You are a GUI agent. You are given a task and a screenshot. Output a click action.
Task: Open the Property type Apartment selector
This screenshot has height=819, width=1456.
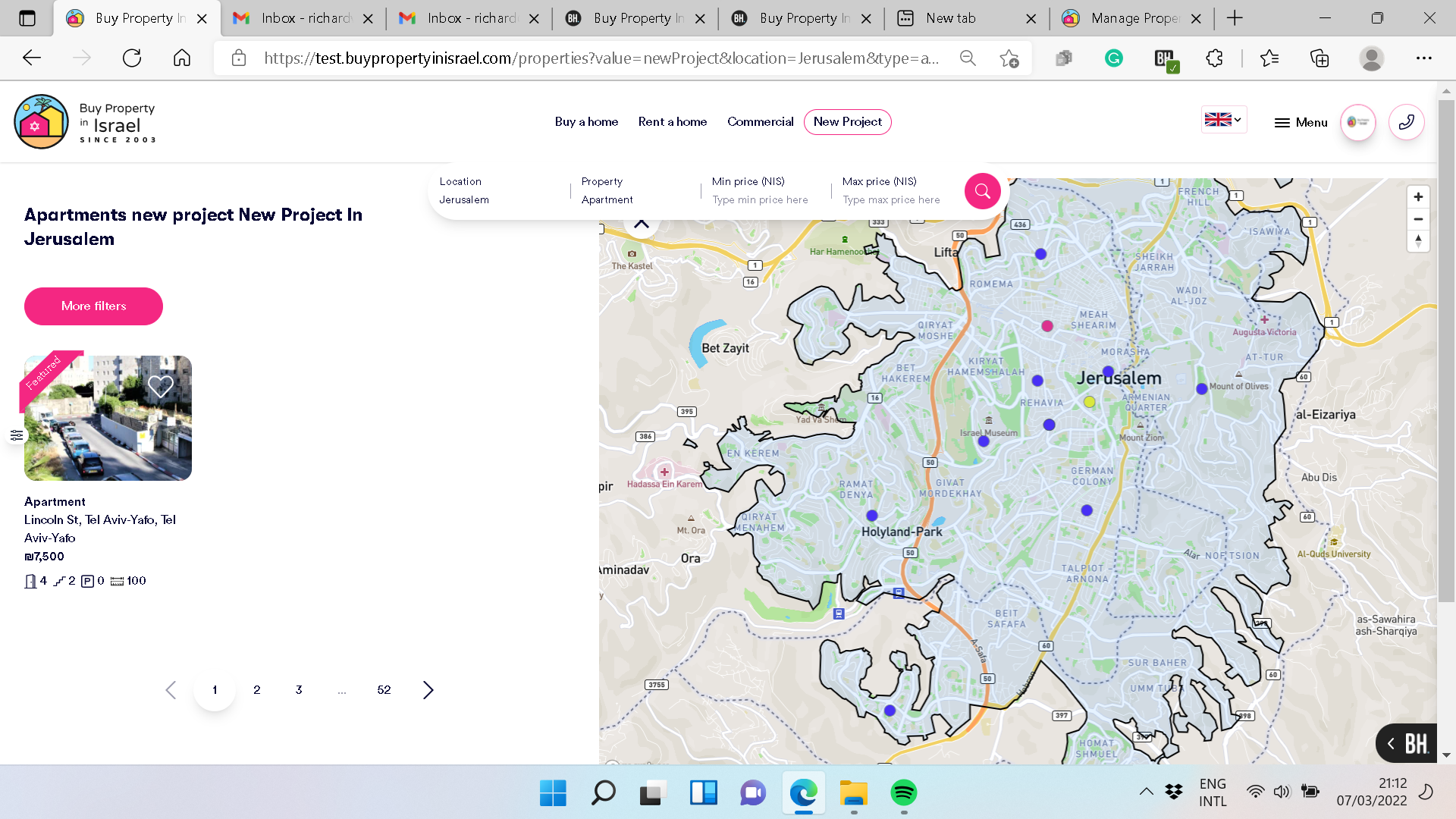point(607,199)
